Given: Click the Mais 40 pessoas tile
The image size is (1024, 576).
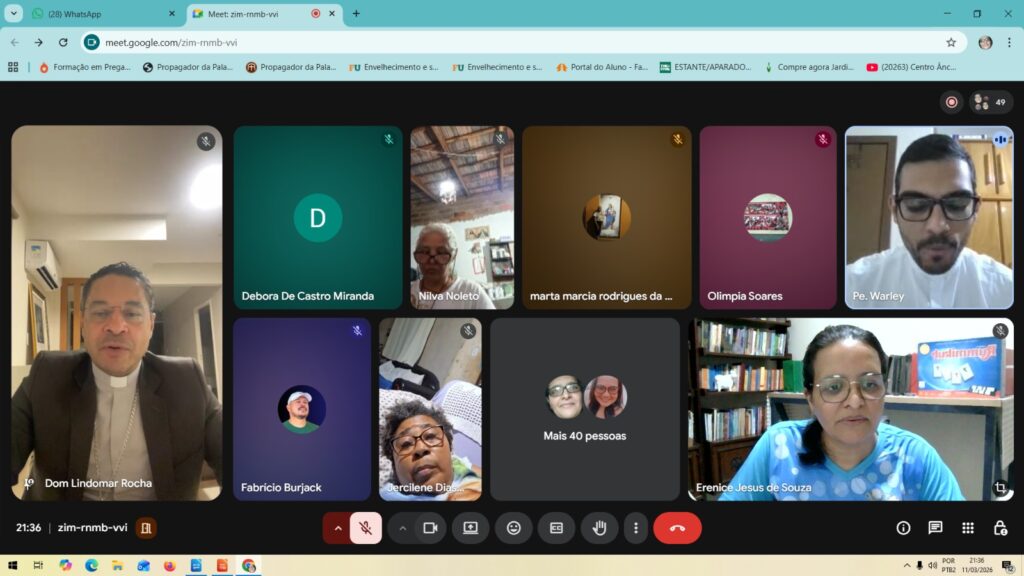Looking at the screenshot, I should (584, 409).
